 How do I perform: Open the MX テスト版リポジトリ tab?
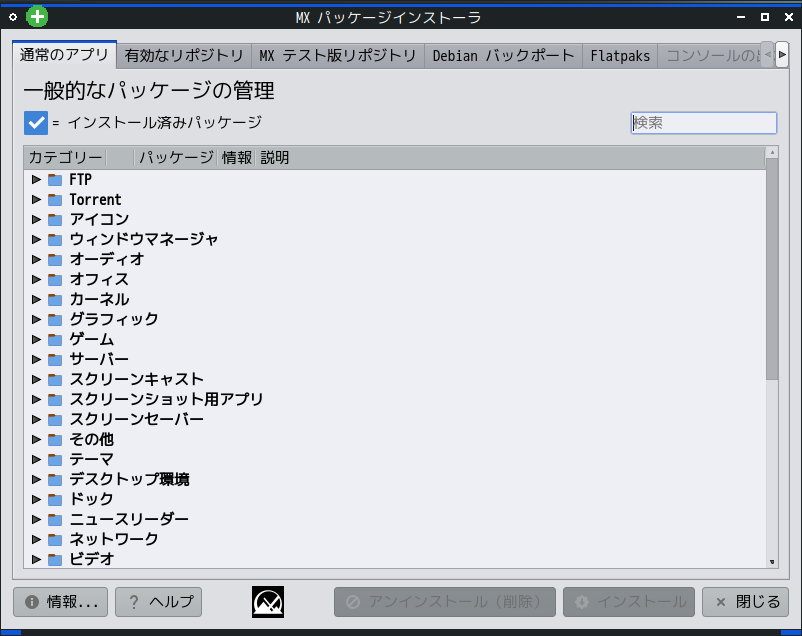[338, 56]
